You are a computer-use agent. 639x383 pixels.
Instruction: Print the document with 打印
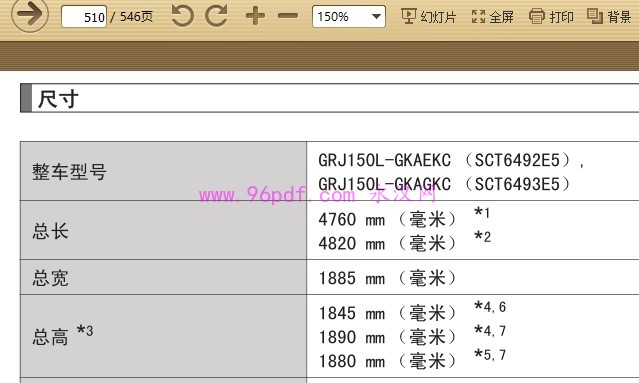[551, 17]
